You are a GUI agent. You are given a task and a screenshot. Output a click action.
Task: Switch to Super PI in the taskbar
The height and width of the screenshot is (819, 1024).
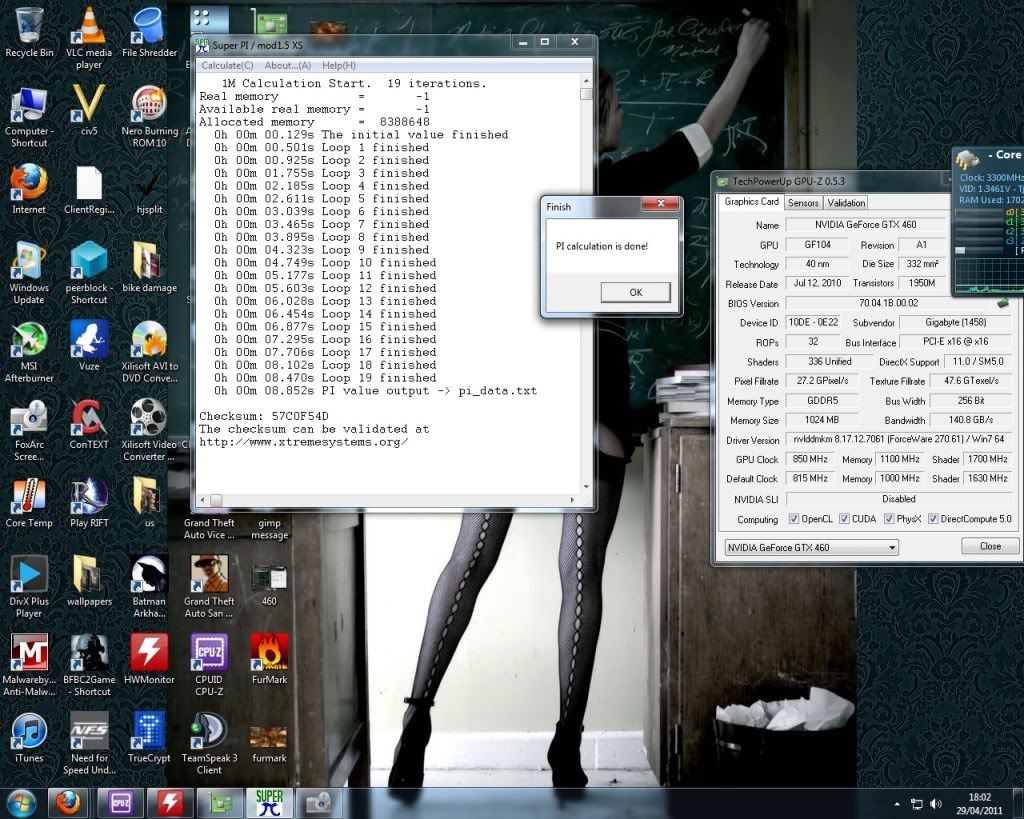pos(269,802)
